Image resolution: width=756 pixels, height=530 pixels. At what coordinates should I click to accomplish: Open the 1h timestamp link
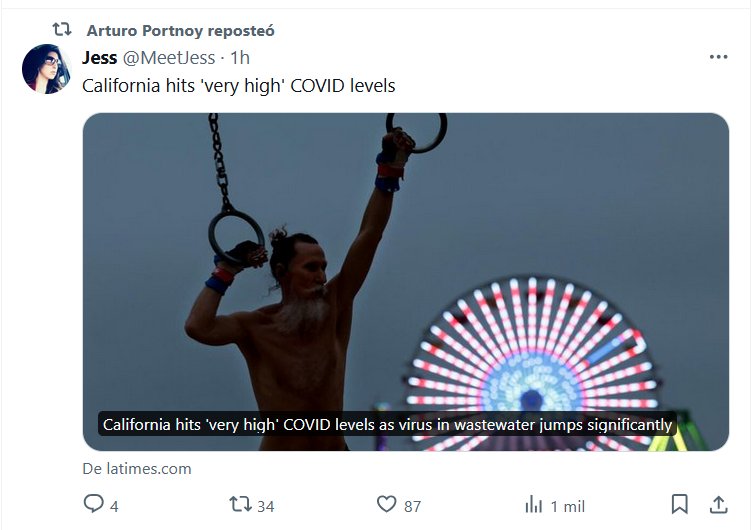tap(240, 58)
